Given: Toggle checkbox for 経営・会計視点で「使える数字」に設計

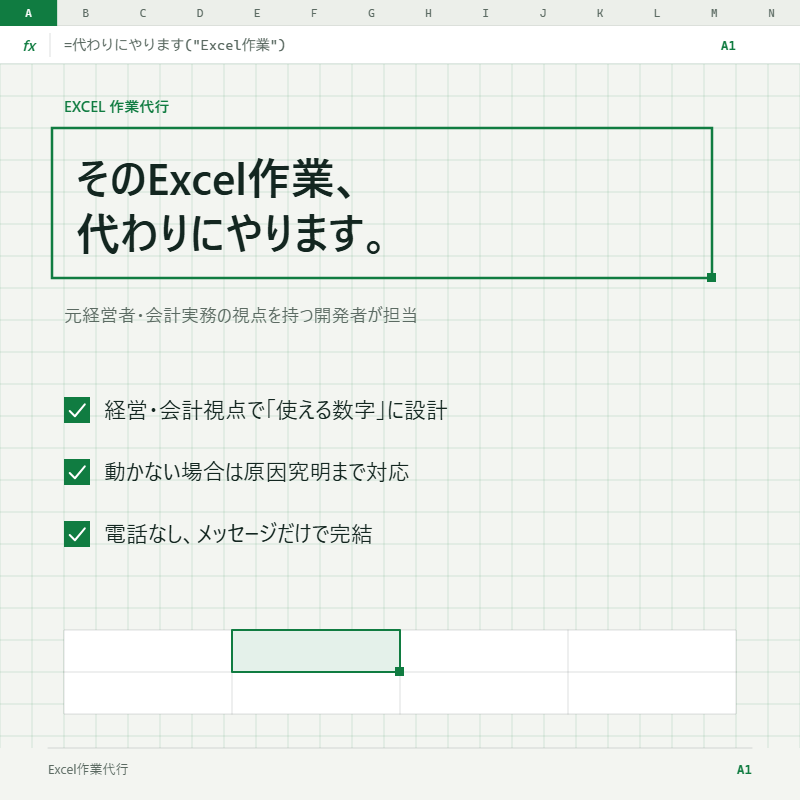Looking at the screenshot, I should [77, 410].
